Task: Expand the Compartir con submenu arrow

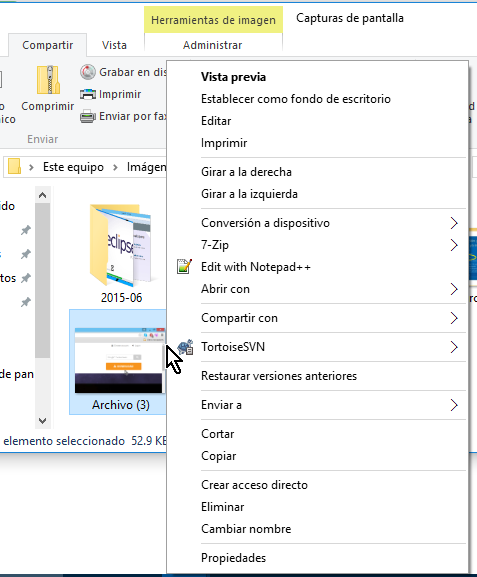Action: tap(454, 318)
